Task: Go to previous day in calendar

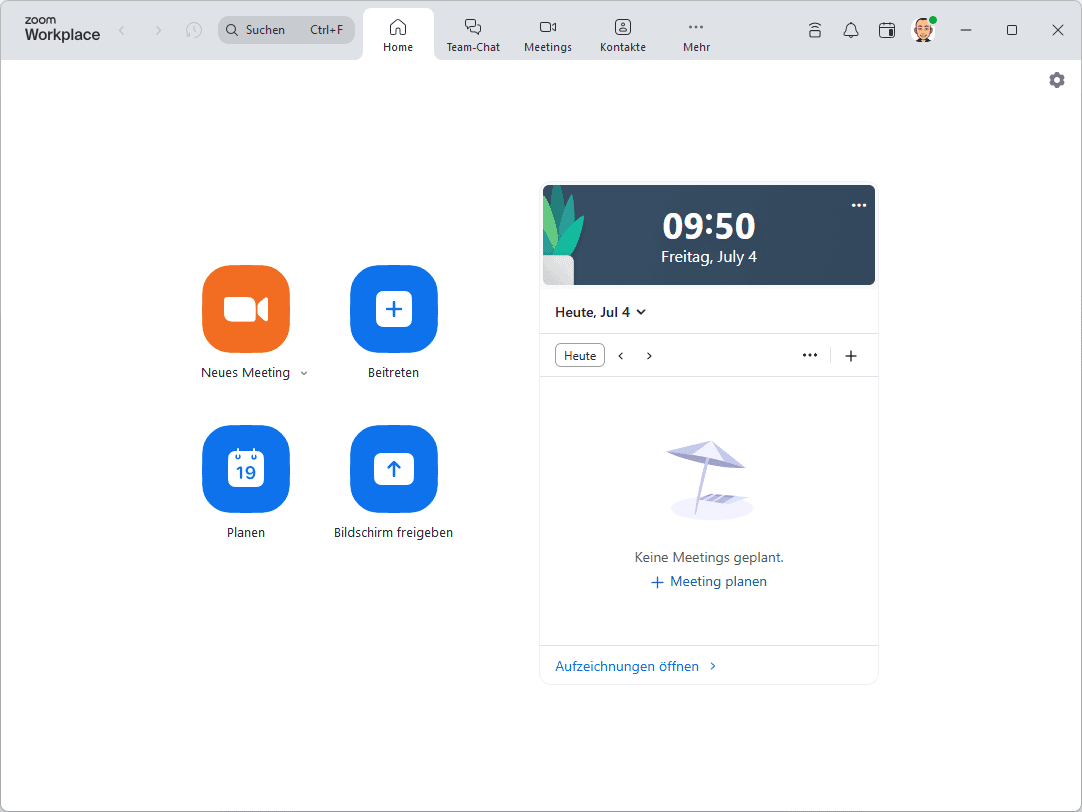Action: [x=620, y=356]
